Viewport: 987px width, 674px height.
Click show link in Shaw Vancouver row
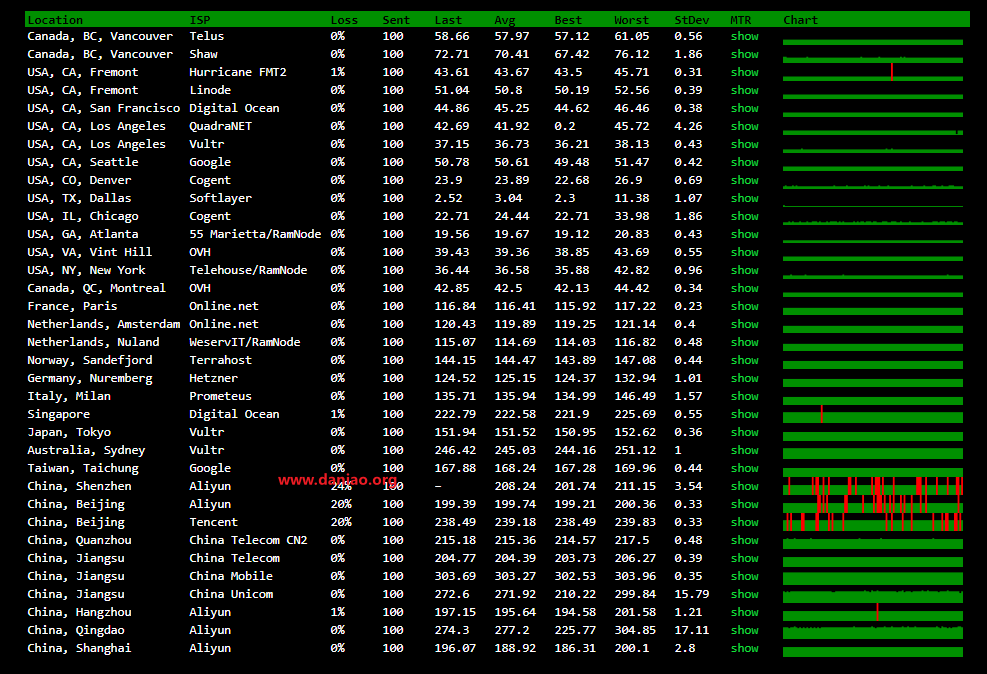pyautogui.click(x=744, y=54)
